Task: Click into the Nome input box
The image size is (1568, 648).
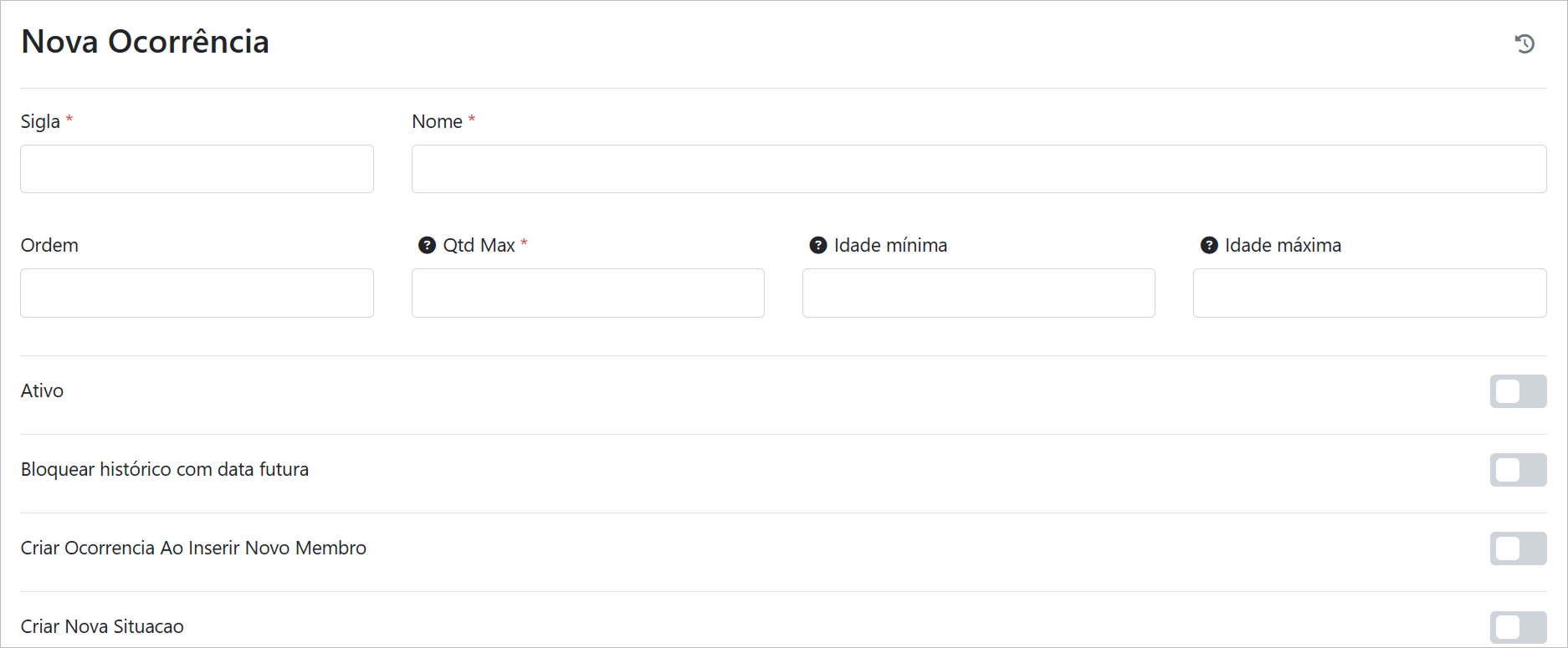Action: pyautogui.click(x=978, y=169)
